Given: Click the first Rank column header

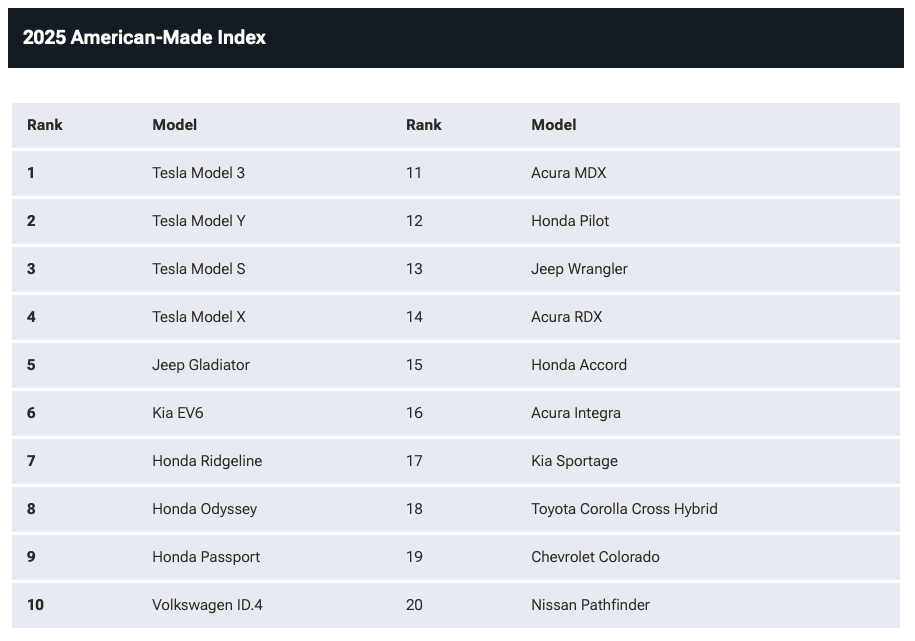Looking at the screenshot, I should 44,125.
